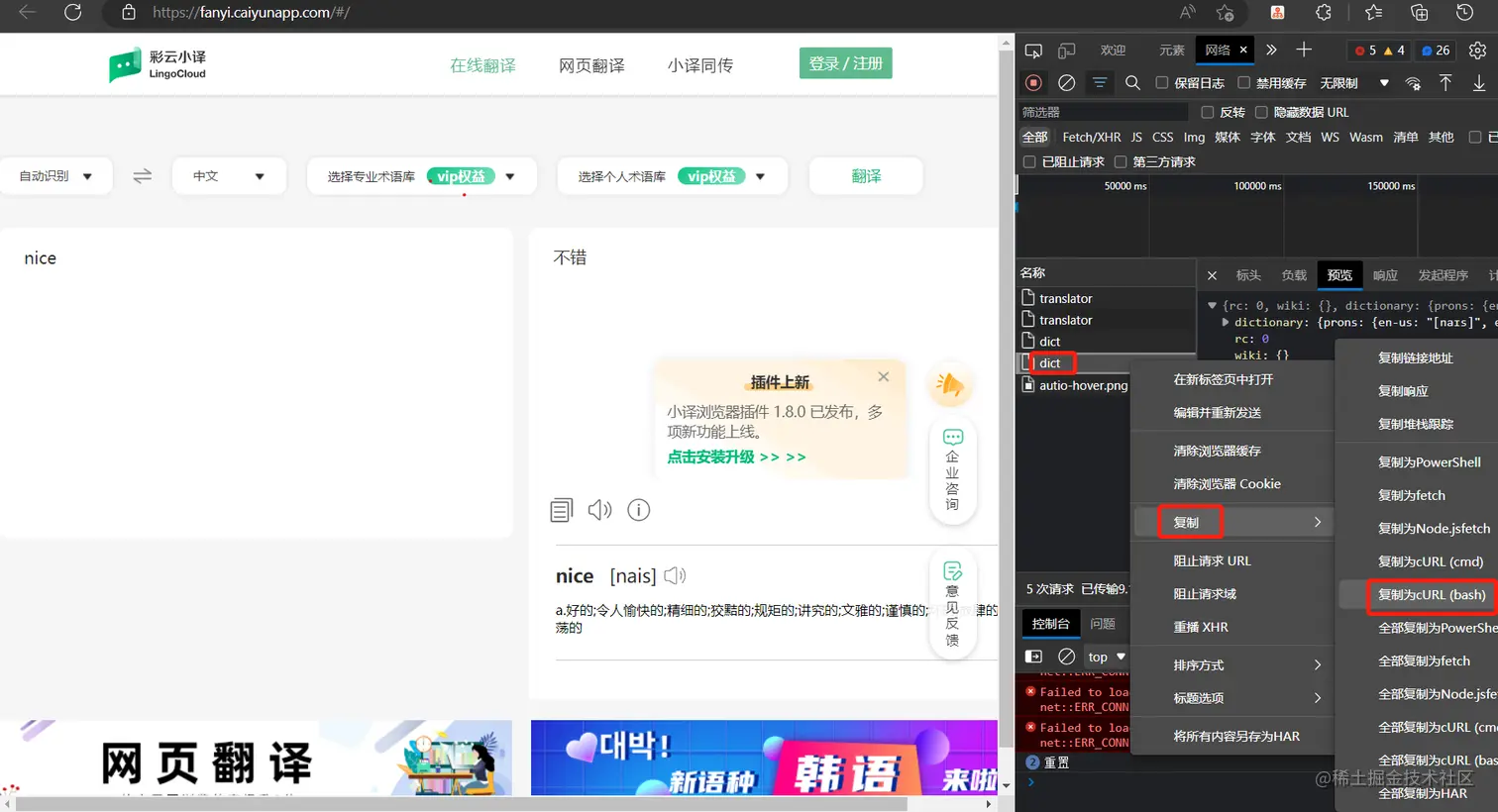The height and width of the screenshot is (812, 1498).
Task: Open network search with the magnifier icon
Action: [1132, 83]
